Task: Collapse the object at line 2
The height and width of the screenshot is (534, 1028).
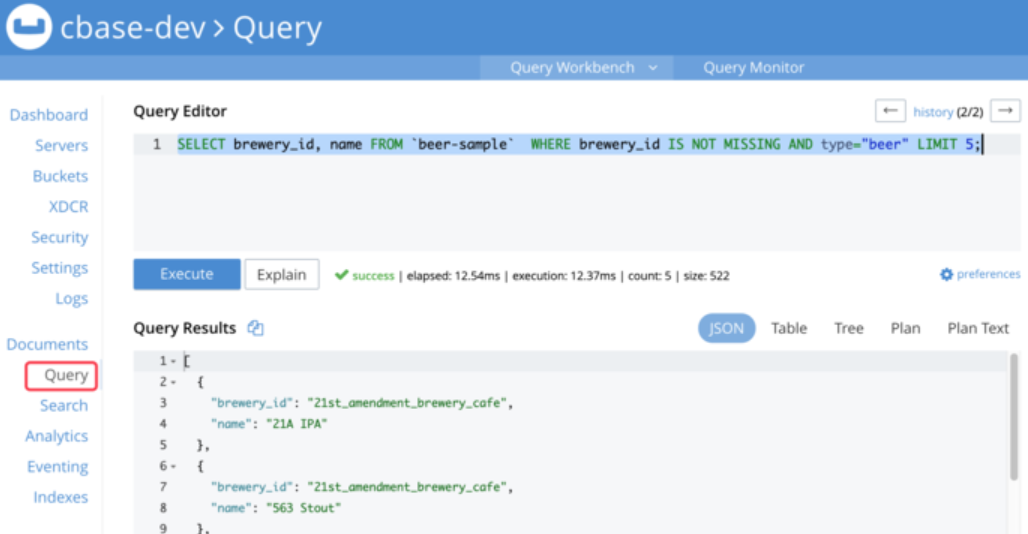Action: 173,382
